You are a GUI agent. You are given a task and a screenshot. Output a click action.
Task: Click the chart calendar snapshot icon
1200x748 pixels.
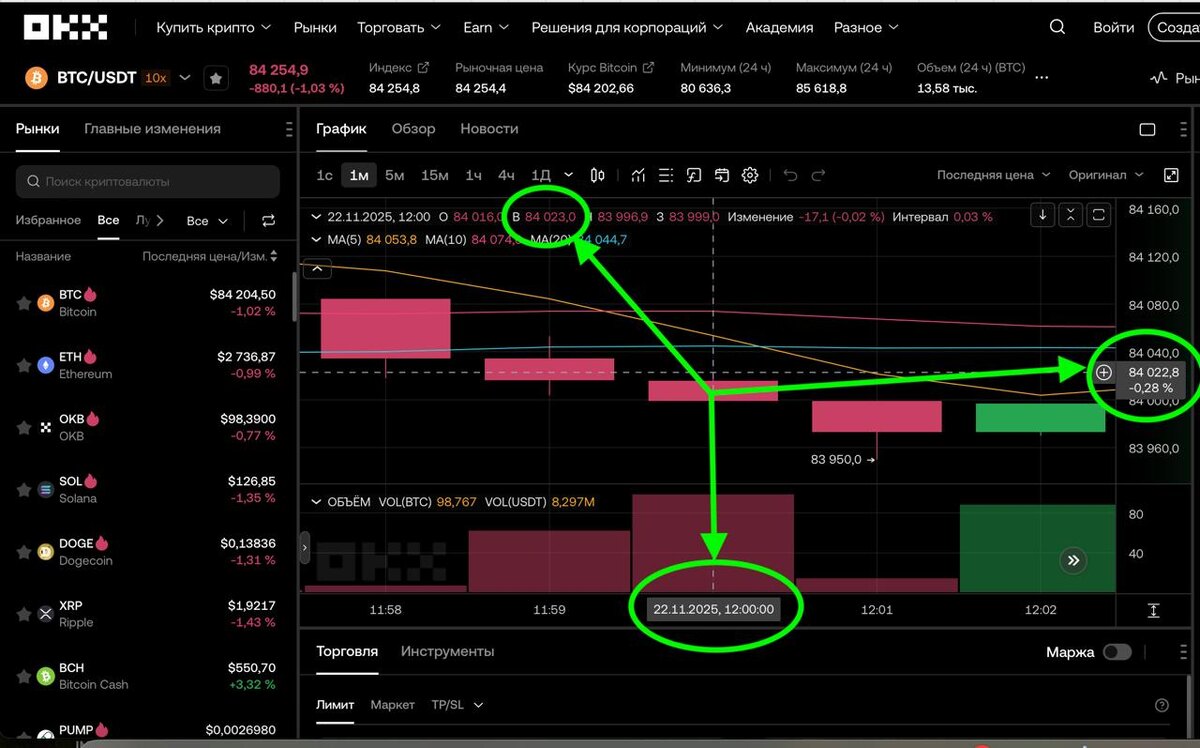click(x=722, y=175)
